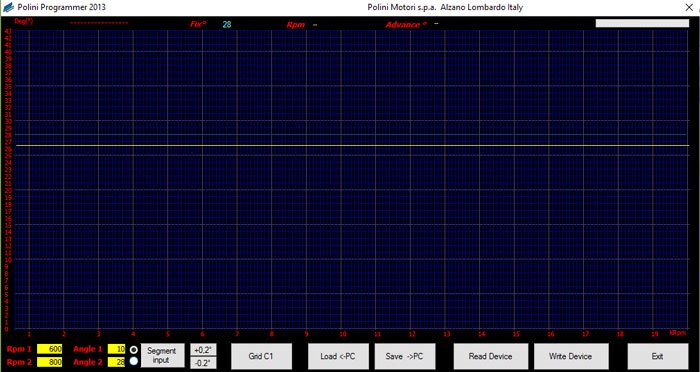Close the Polini Programmer window
Image resolution: width=700 pixels, height=372 pixels.
coord(689,7)
